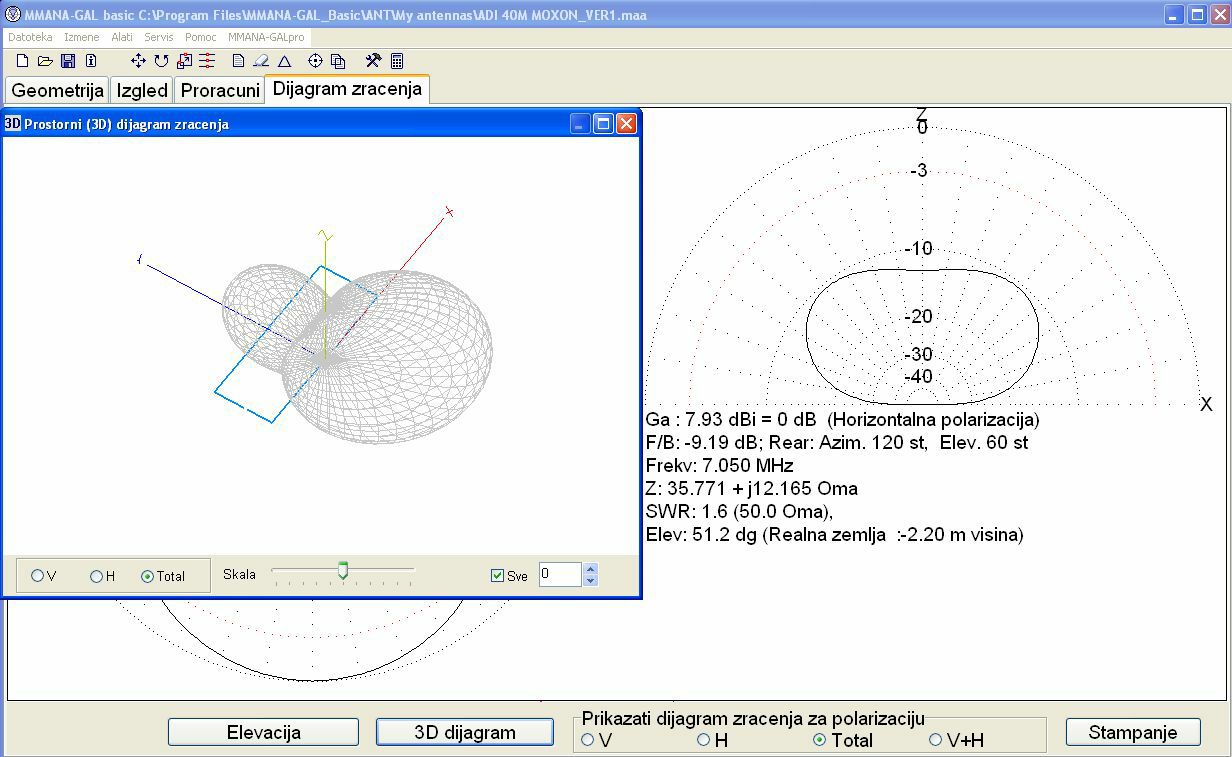Select H polarization in the bottom panel
The height and width of the screenshot is (757, 1232).
pyautogui.click(x=704, y=740)
